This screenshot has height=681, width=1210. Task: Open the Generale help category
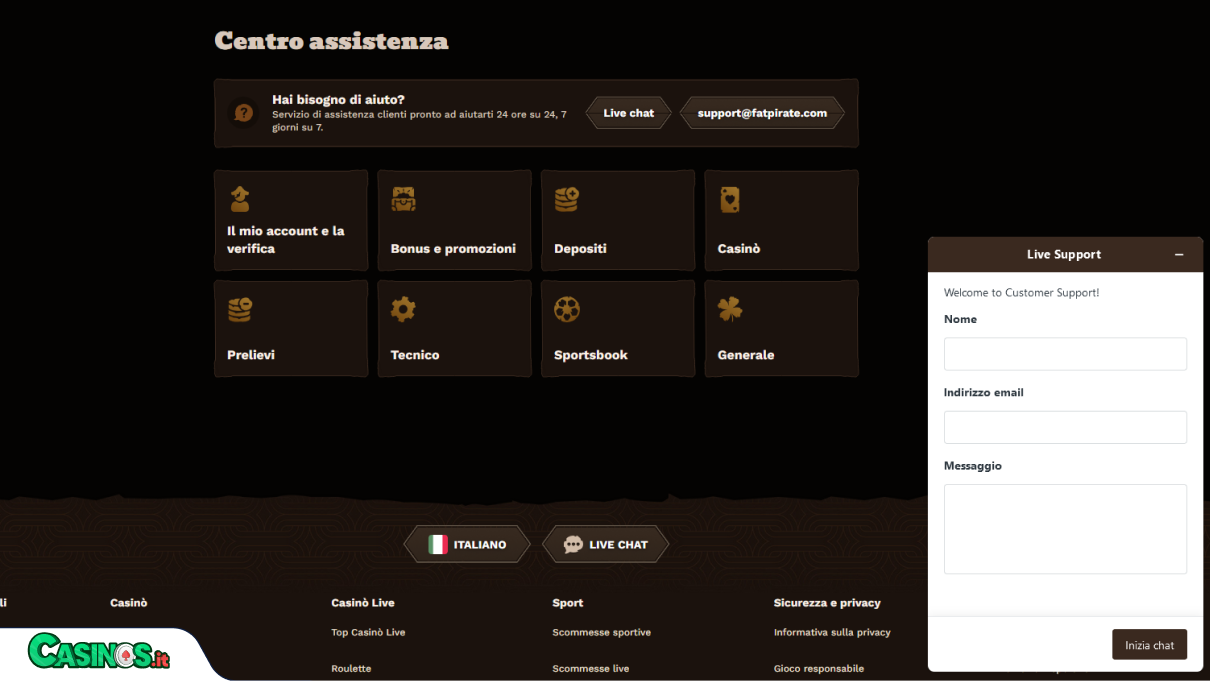tap(781, 328)
